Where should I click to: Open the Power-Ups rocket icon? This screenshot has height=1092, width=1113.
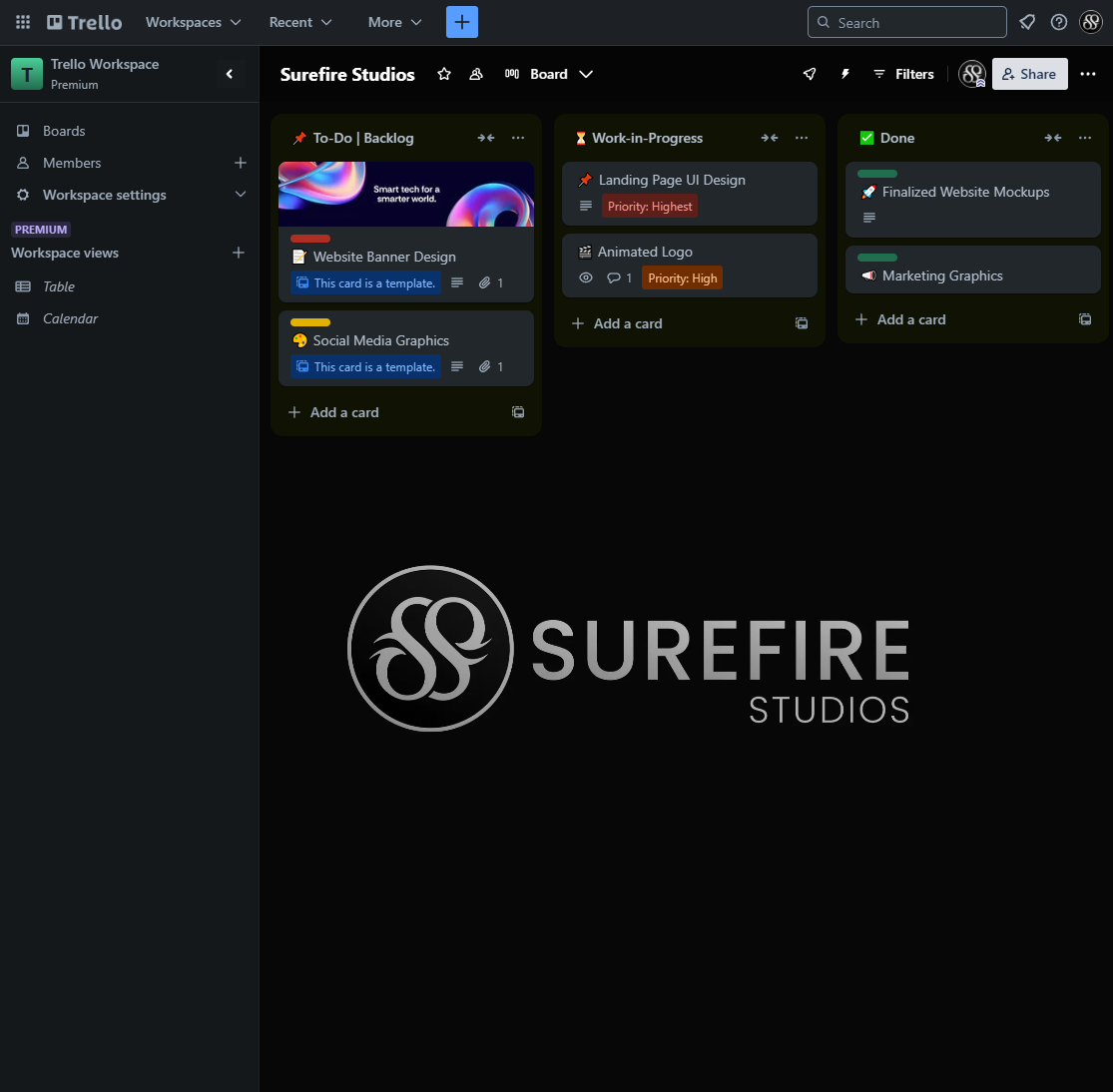pos(810,74)
